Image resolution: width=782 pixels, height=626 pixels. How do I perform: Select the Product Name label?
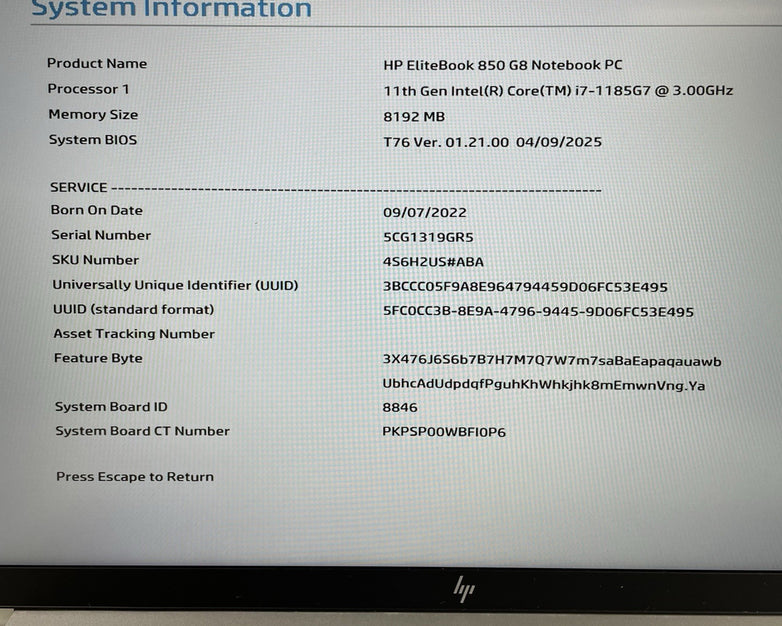(x=97, y=63)
